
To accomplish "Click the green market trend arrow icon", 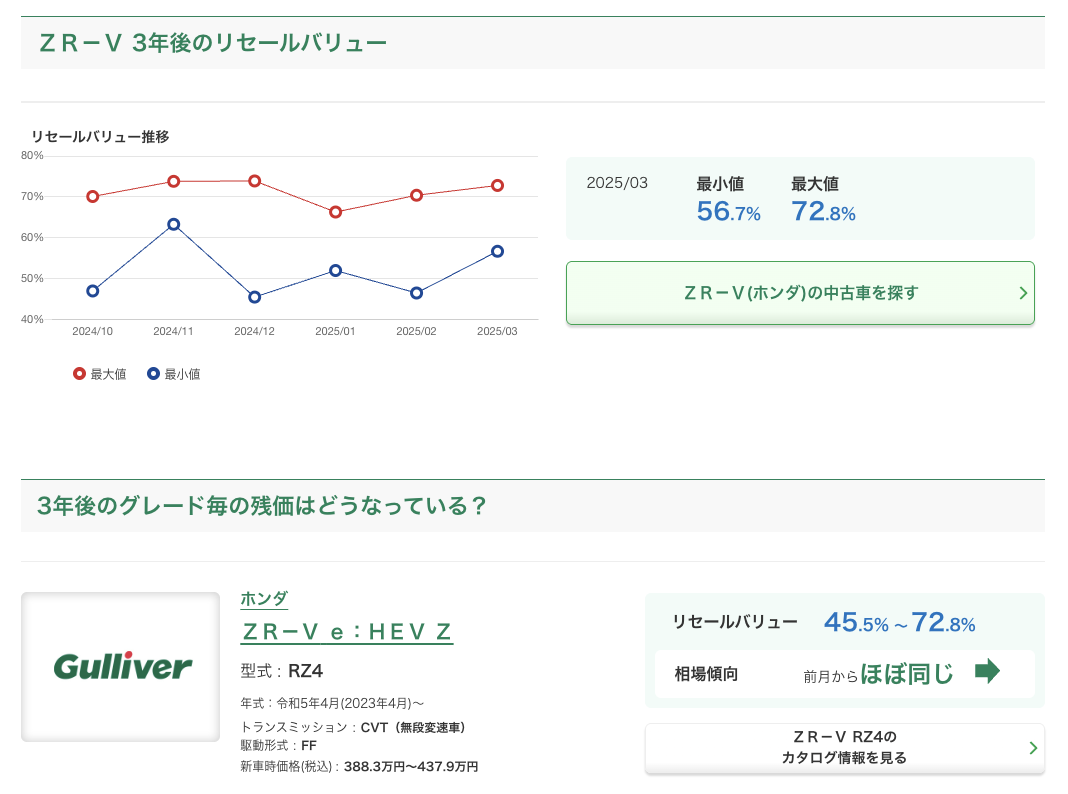I will coord(987,671).
